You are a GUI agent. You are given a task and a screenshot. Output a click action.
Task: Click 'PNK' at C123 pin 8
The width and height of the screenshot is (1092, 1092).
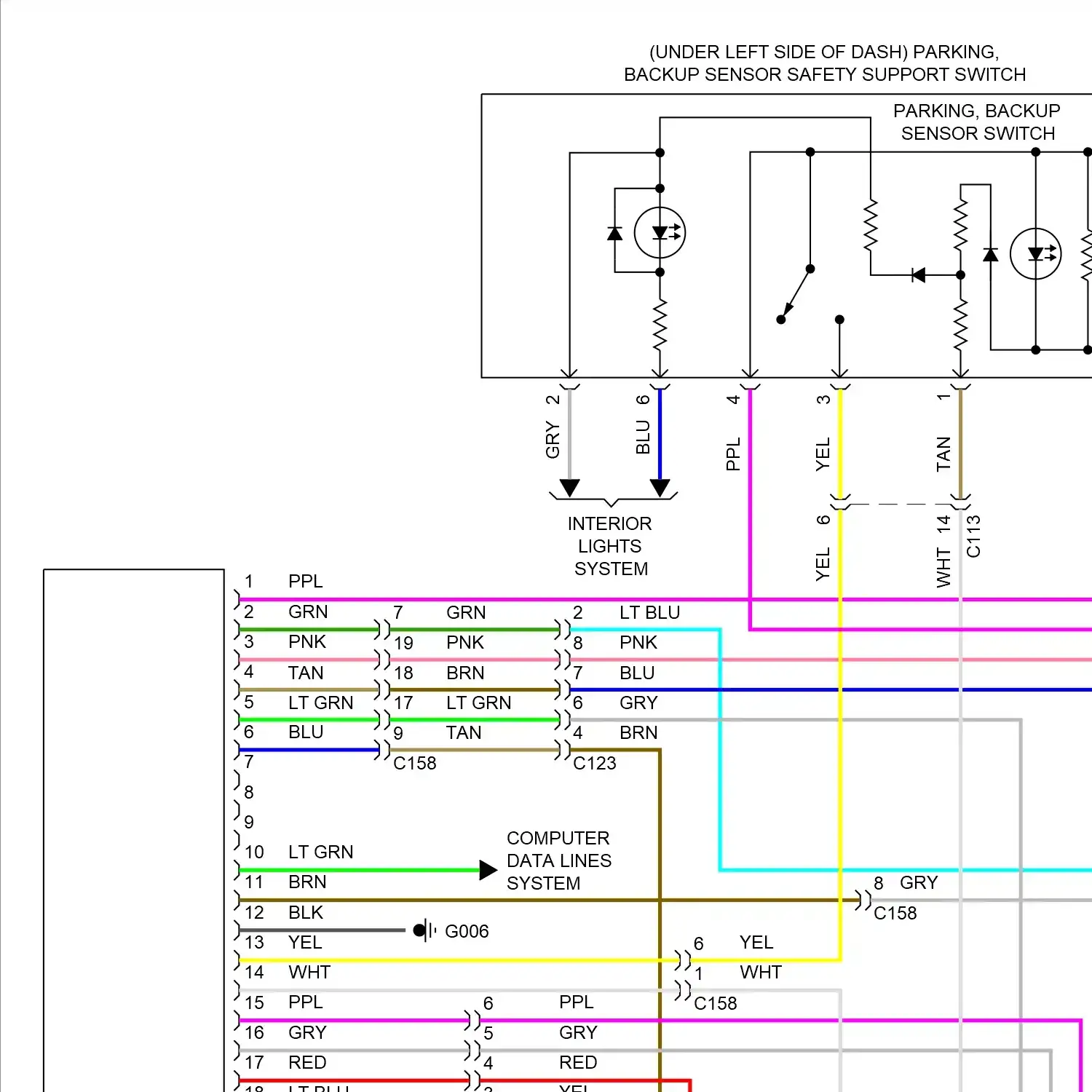638,643
